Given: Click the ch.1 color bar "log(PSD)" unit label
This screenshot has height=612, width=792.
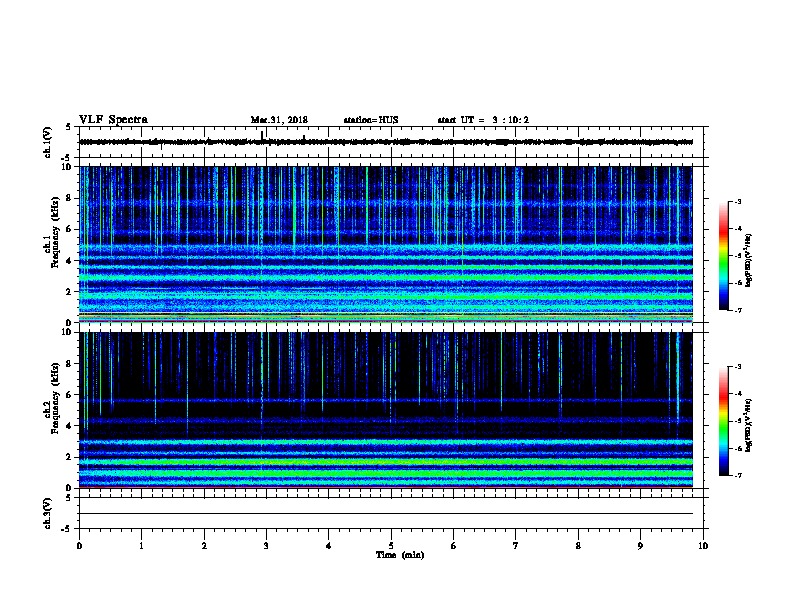Looking at the screenshot, I should [749, 260].
